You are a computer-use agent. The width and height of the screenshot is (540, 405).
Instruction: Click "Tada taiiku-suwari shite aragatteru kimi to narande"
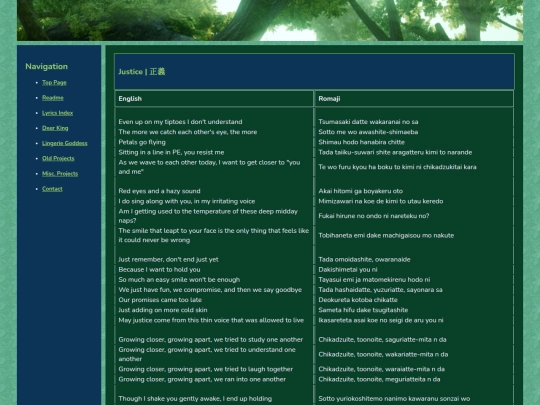(395, 152)
